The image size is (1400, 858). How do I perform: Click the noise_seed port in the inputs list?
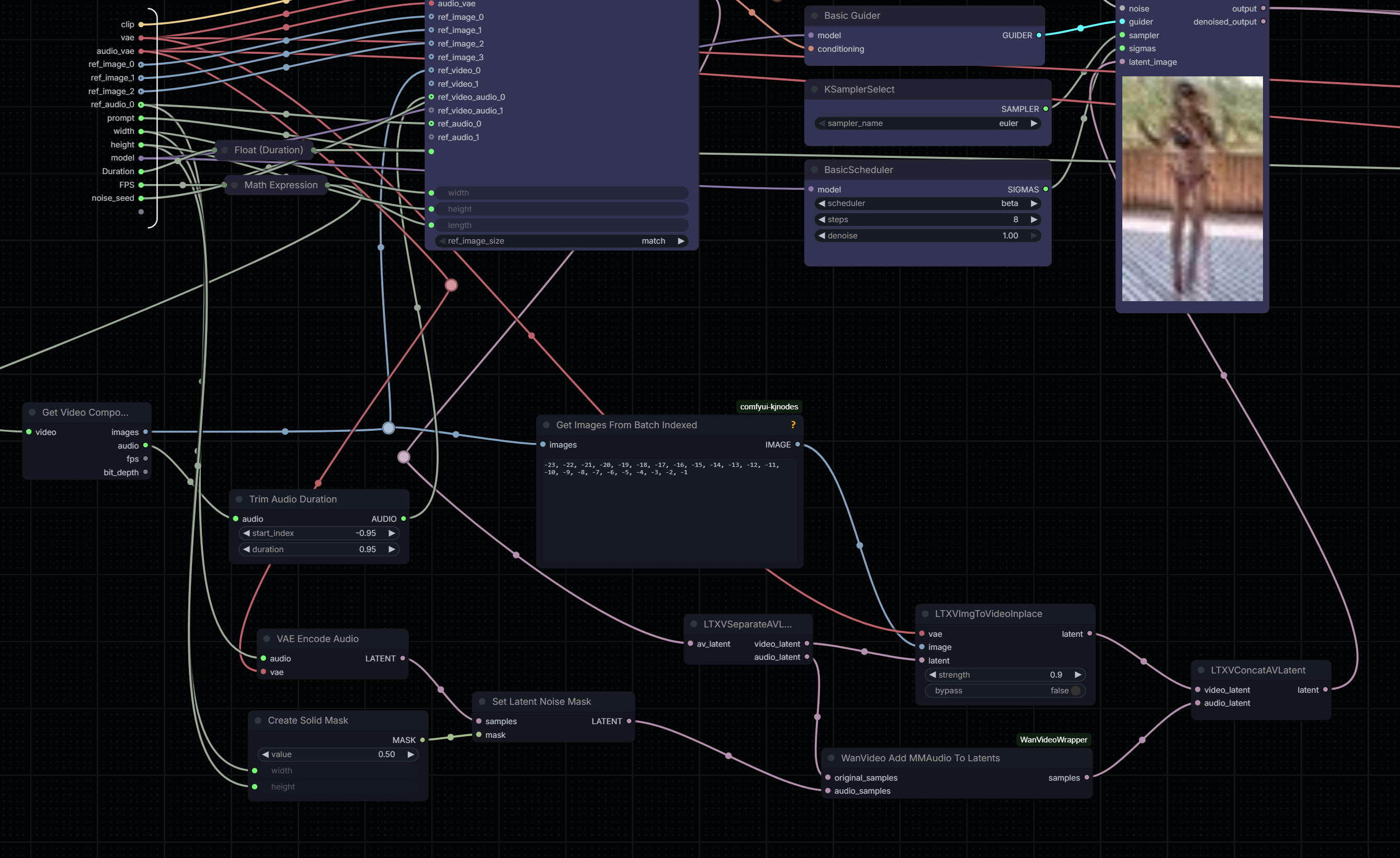(x=141, y=198)
